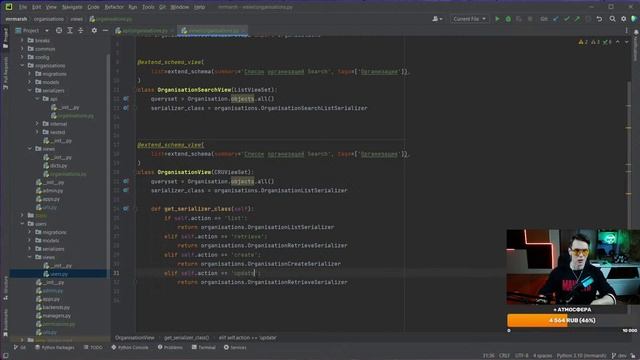Toggle tool window quick access at bottom-left corner

[5, 356]
